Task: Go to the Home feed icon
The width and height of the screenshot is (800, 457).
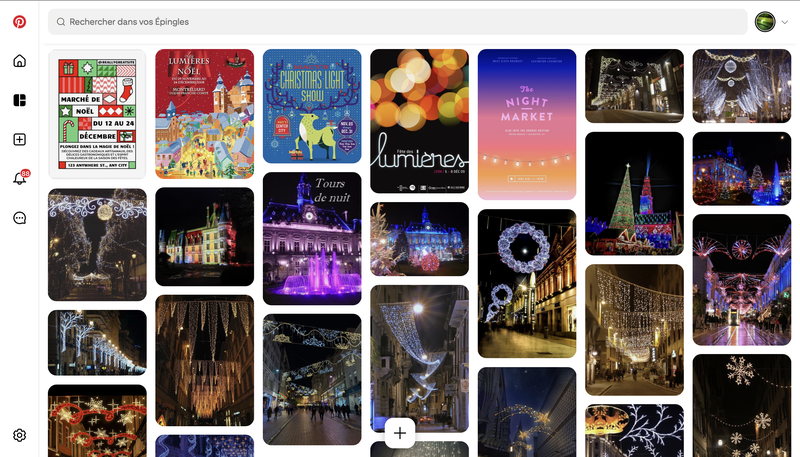Action: pyautogui.click(x=19, y=61)
